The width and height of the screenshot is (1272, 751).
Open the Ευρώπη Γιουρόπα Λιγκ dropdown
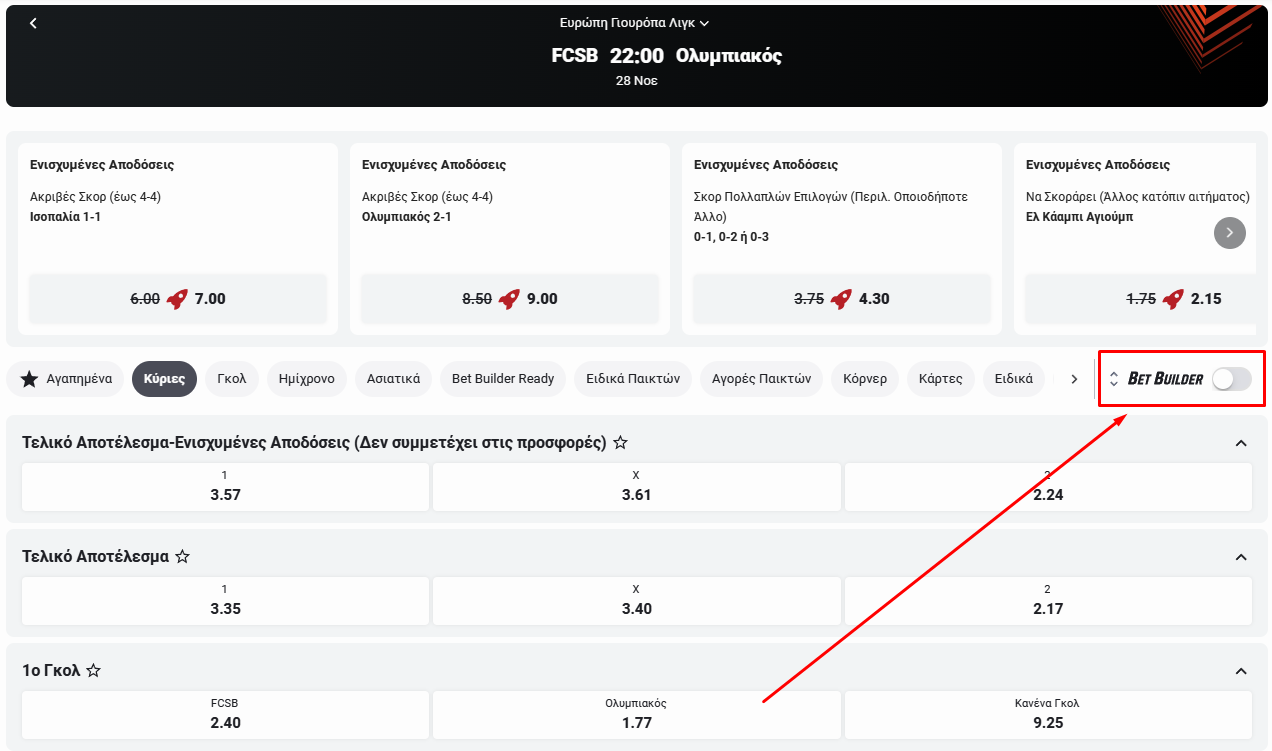[635, 23]
